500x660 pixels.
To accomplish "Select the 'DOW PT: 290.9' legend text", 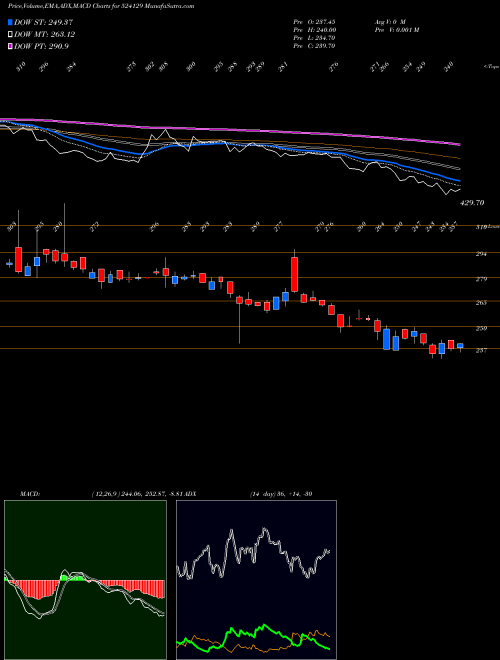I will (41, 46).
